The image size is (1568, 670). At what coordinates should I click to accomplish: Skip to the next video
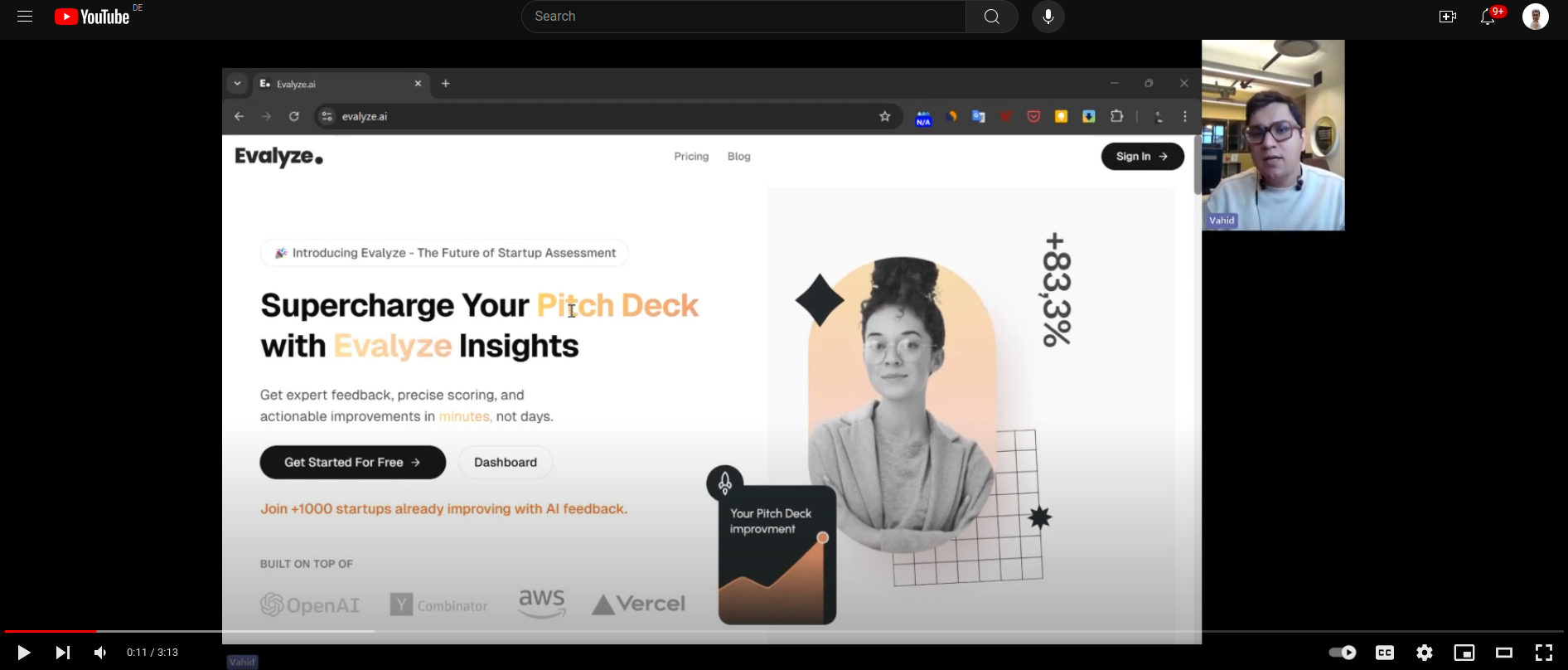pos(63,653)
